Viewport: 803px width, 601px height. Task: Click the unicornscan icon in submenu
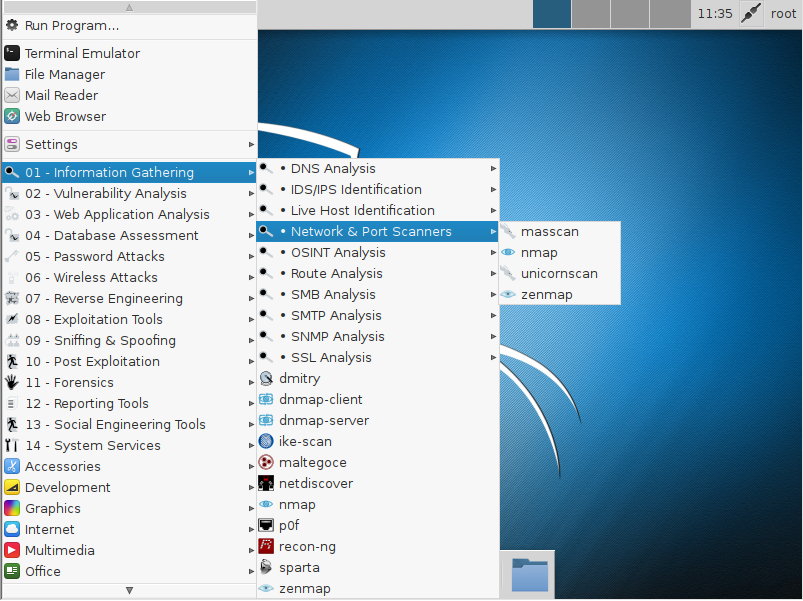(508, 273)
